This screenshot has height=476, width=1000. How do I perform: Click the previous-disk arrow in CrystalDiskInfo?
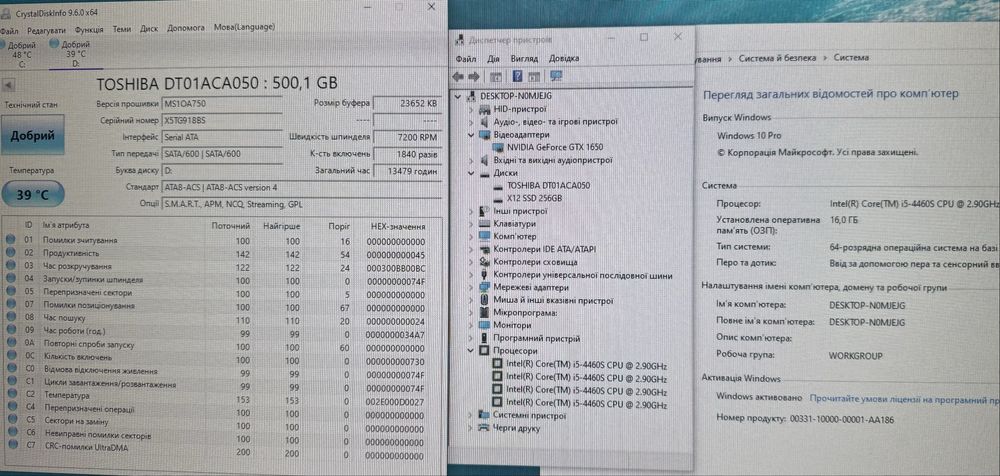pyautogui.click(x=9, y=84)
